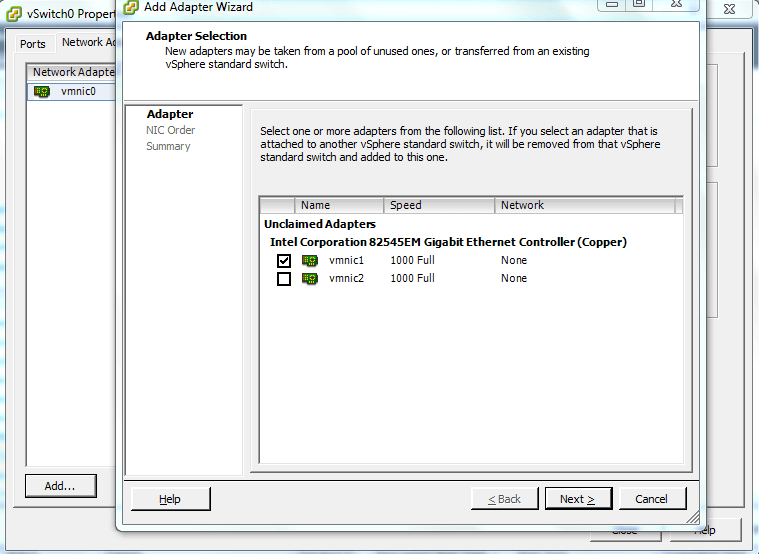The height and width of the screenshot is (554, 759).
Task: Click the vmnic2 name text
Action: [x=346, y=278]
